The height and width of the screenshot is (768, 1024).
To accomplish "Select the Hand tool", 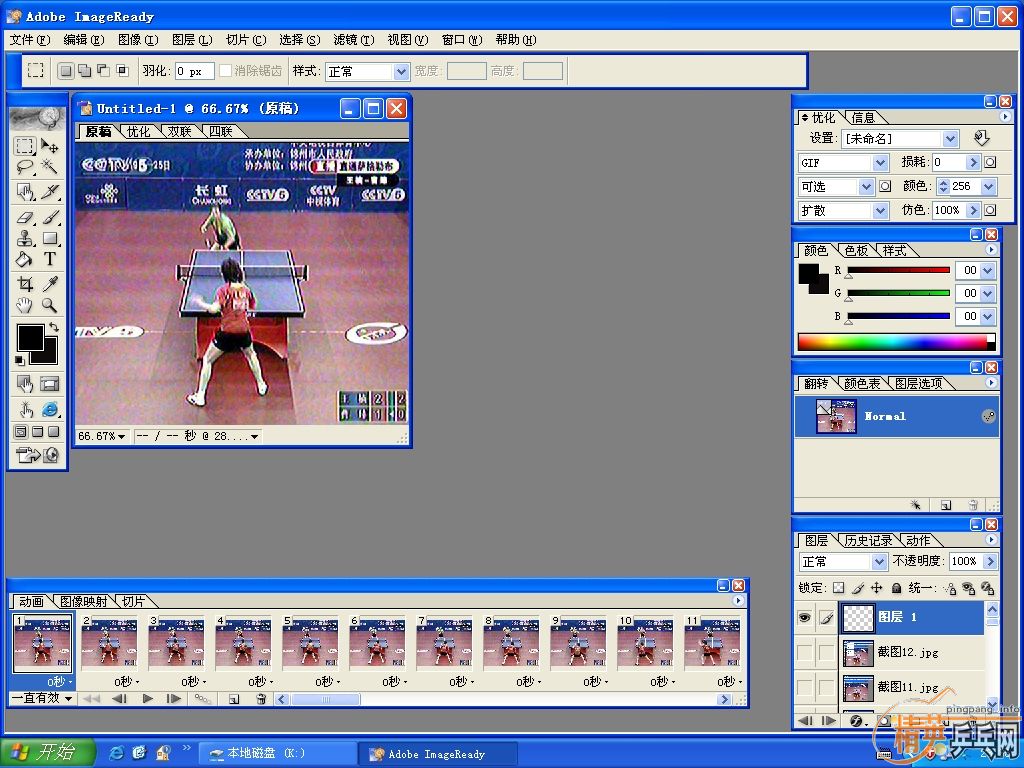I will click(x=25, y=305).
